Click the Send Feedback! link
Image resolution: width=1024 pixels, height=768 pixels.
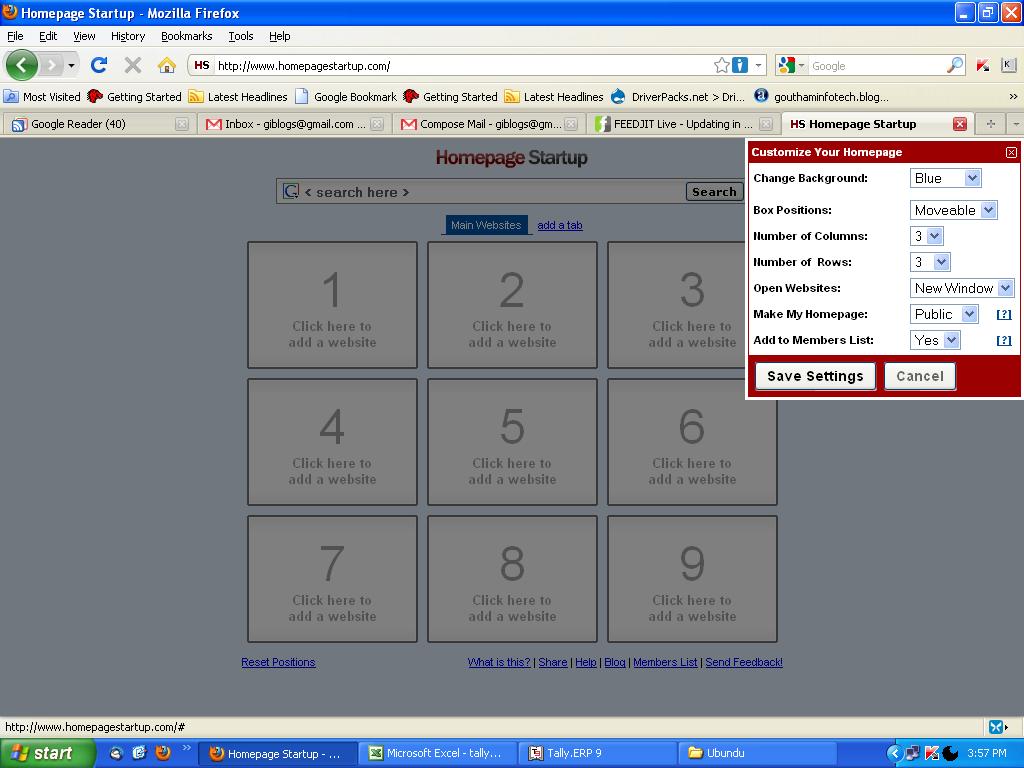tap(744, 662)
